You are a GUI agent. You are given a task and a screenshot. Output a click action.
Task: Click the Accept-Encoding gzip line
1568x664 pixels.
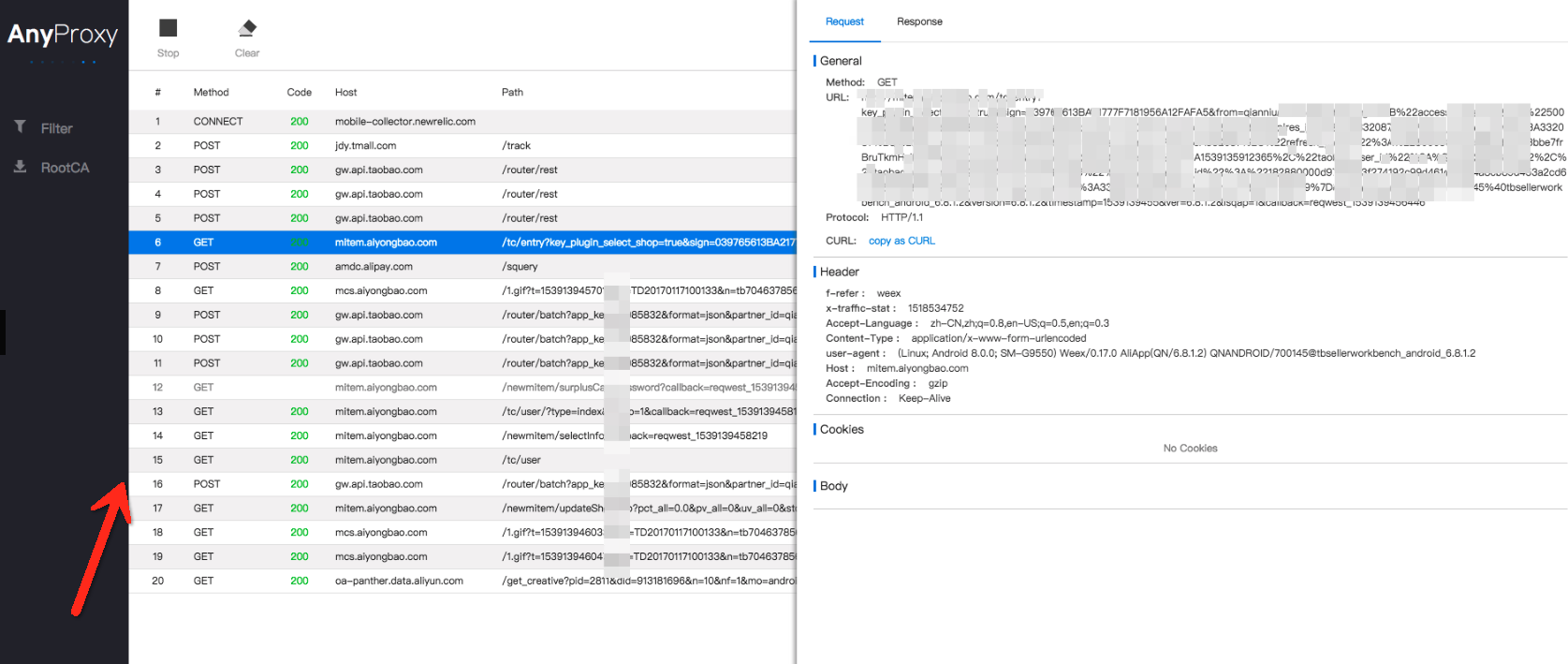(887, 383)
